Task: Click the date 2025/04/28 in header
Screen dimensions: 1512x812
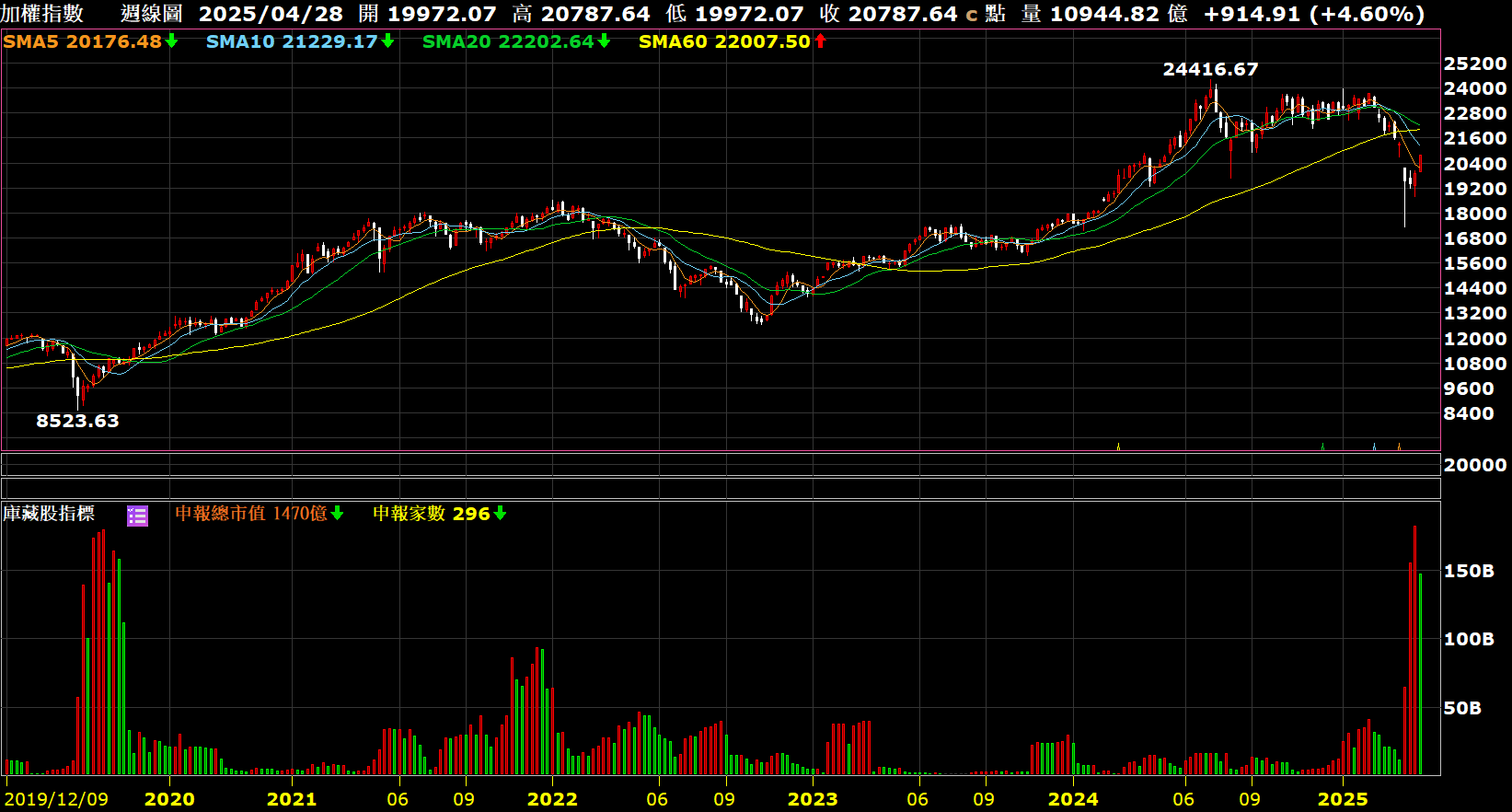Action: (x=271, y=14)
